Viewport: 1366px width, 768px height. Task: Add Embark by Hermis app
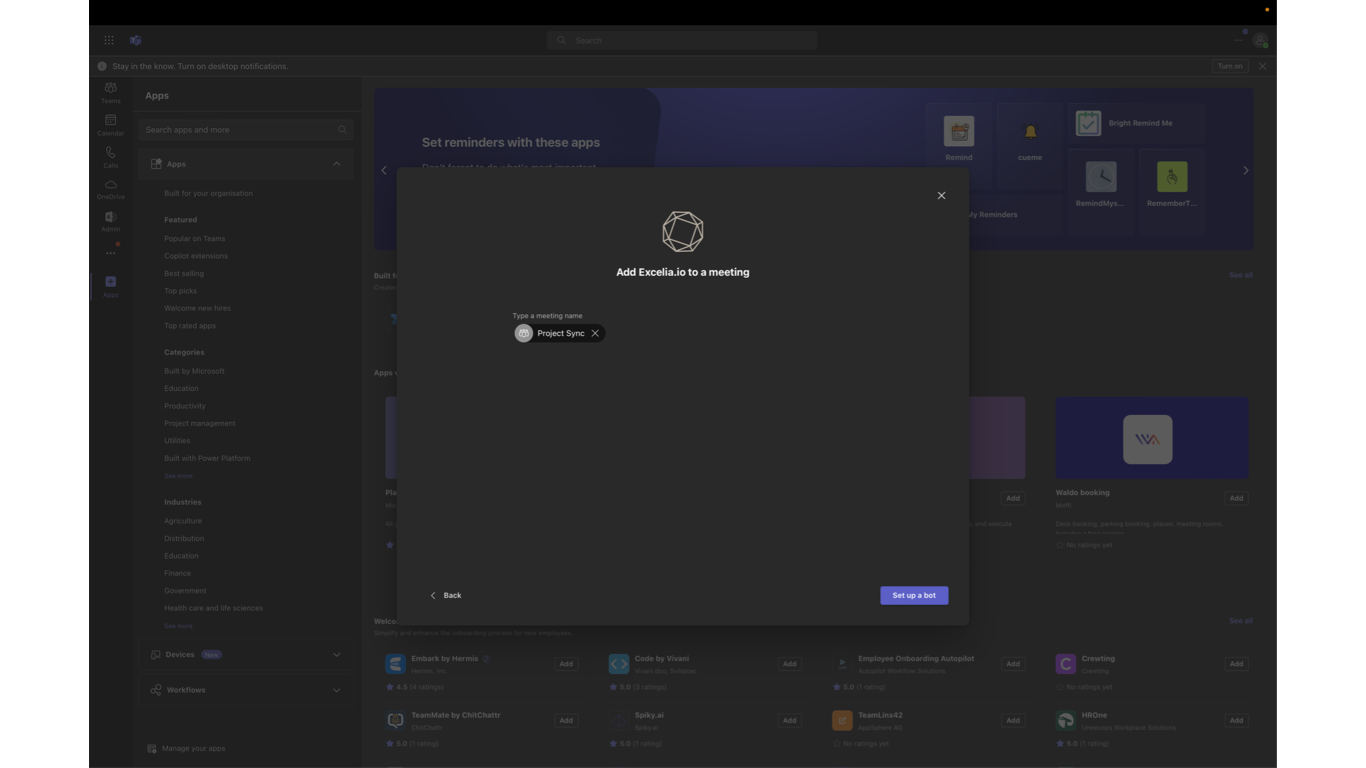(x=566, y=664)
